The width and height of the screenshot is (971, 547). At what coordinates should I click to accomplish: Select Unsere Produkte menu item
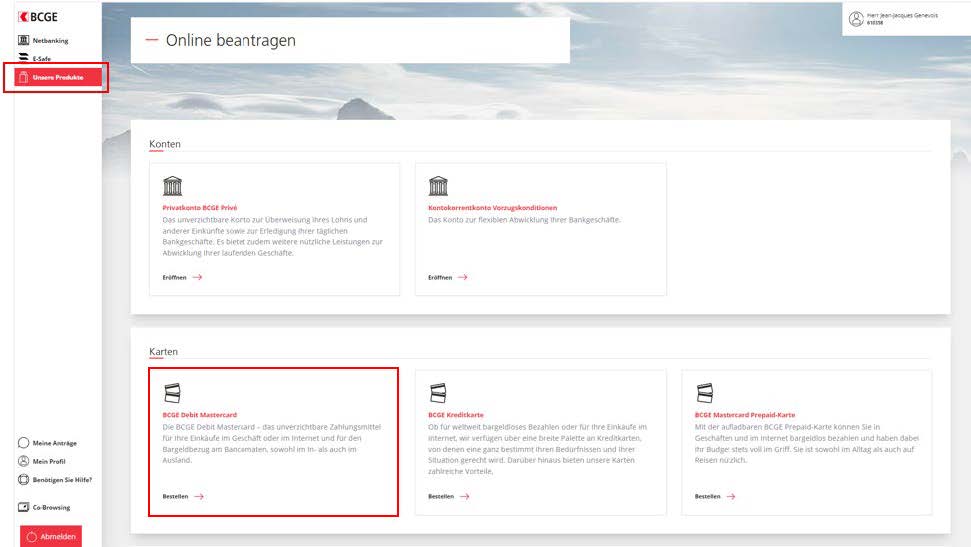point(58,77)
